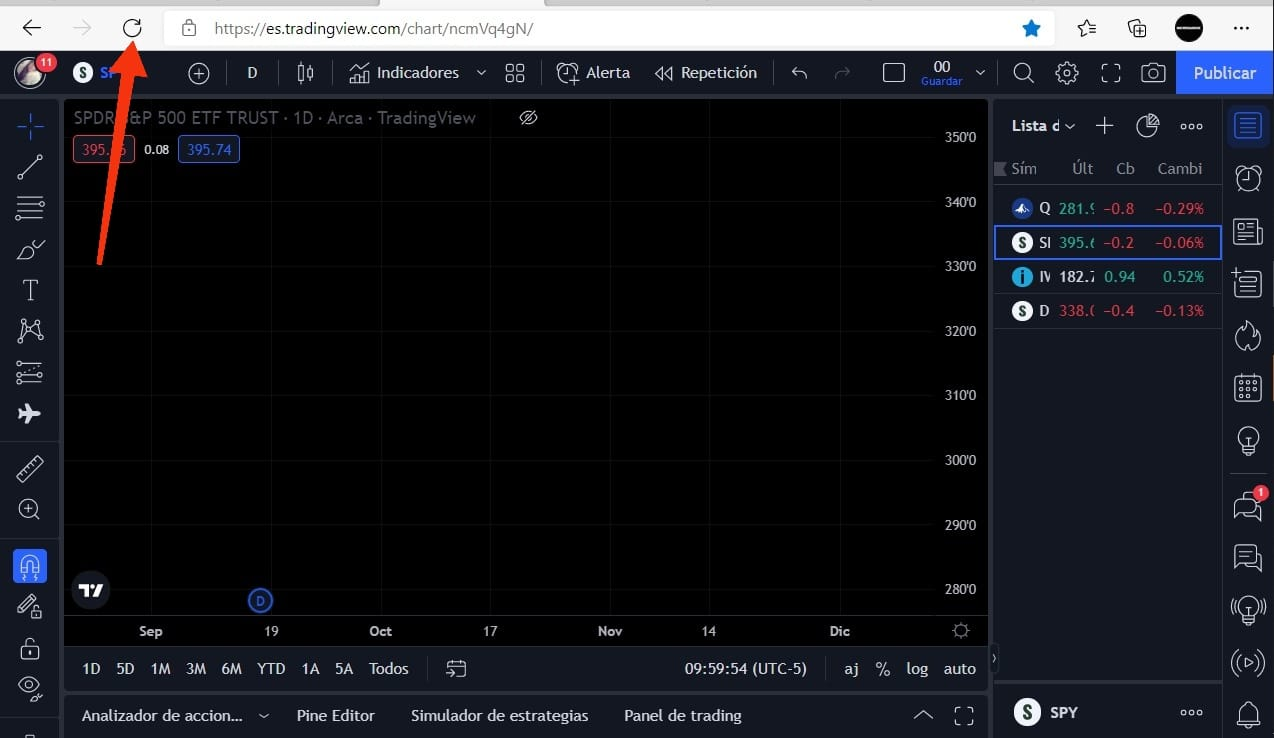Click the Publicar button
The width and height of the screenshot is (1274, 738).
(x=1224, y=73)
